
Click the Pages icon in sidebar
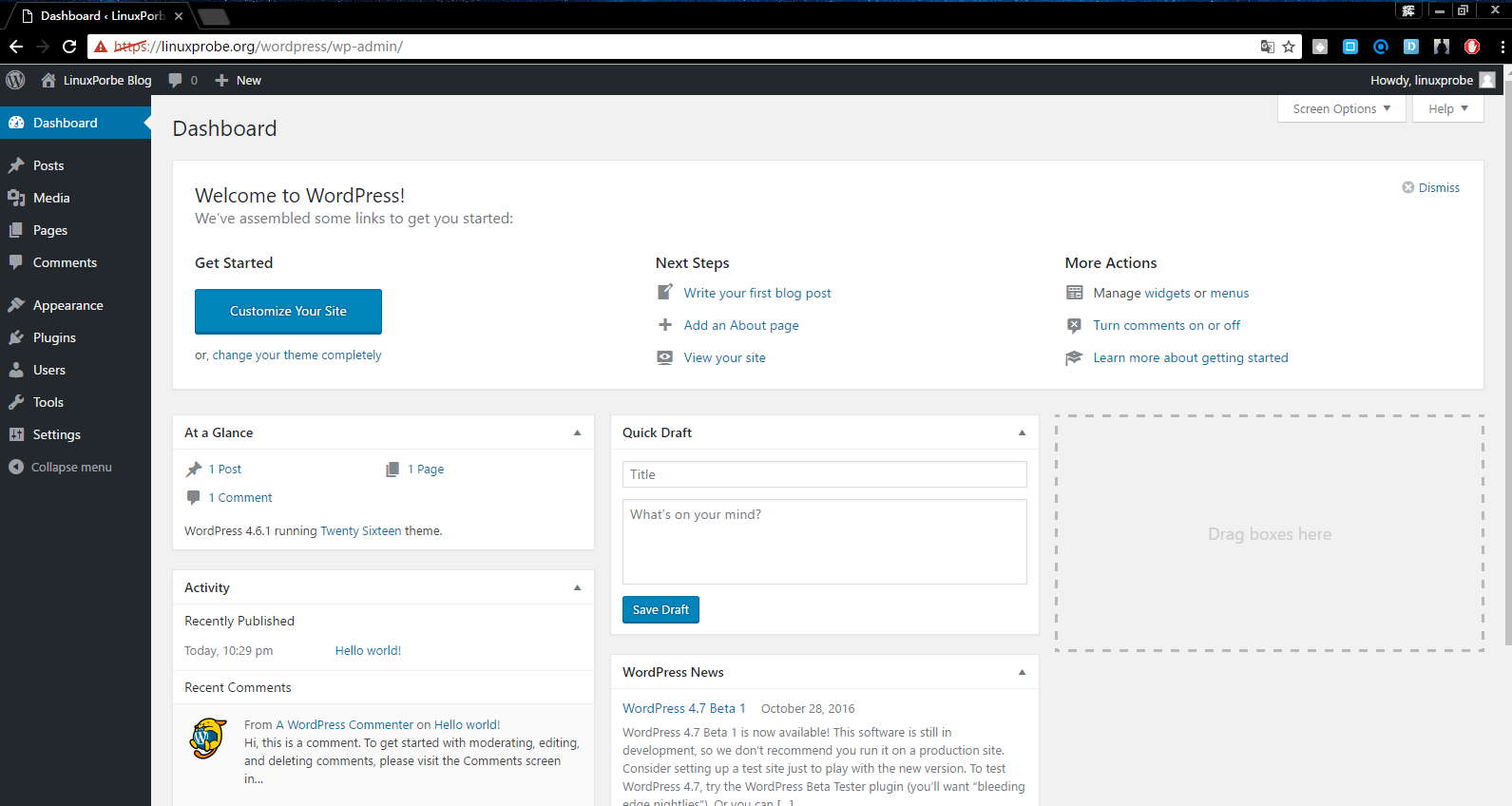(x=16, y=230)
